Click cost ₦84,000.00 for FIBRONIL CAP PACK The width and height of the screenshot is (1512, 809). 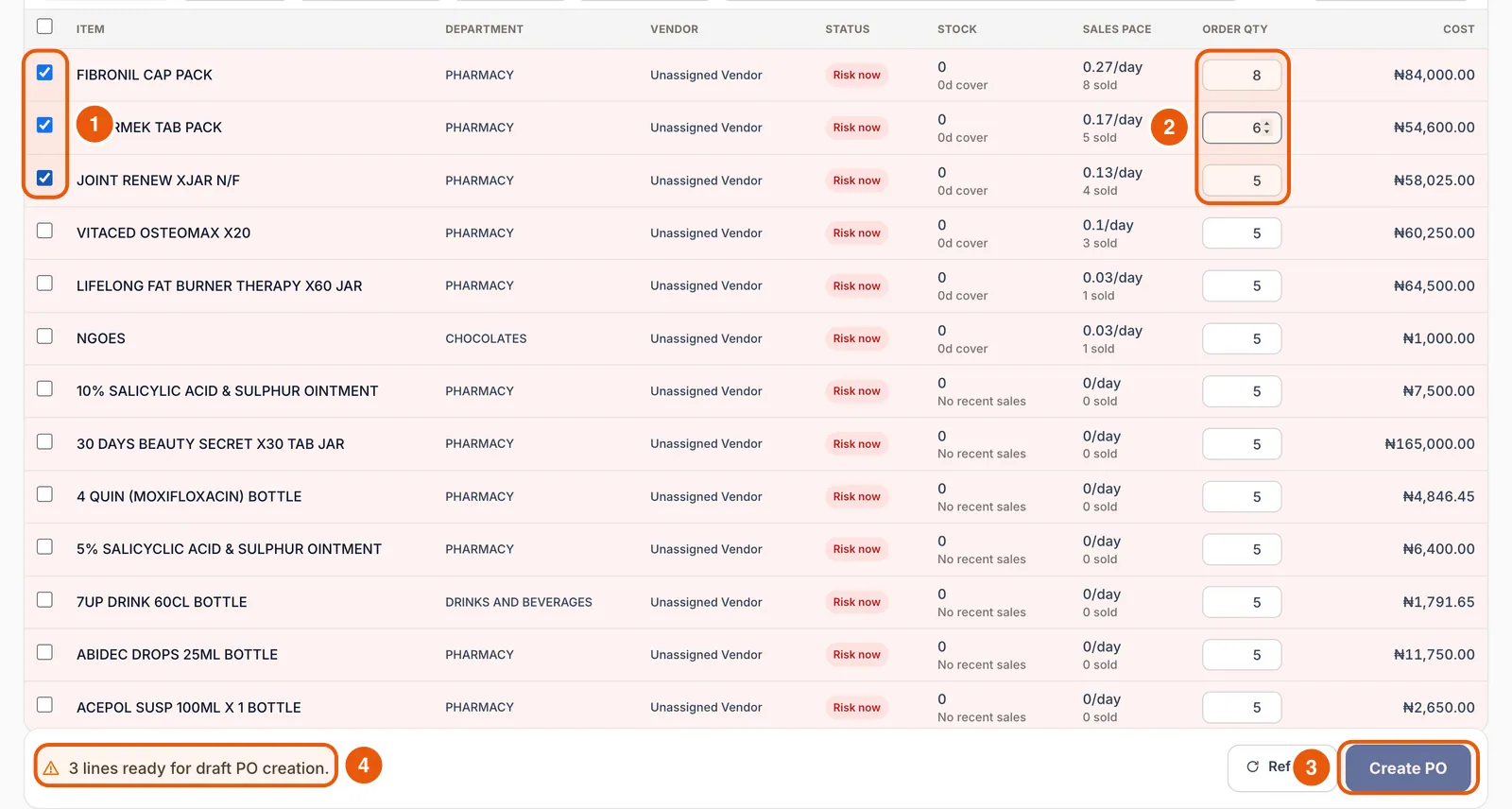tap(1434, 75)
